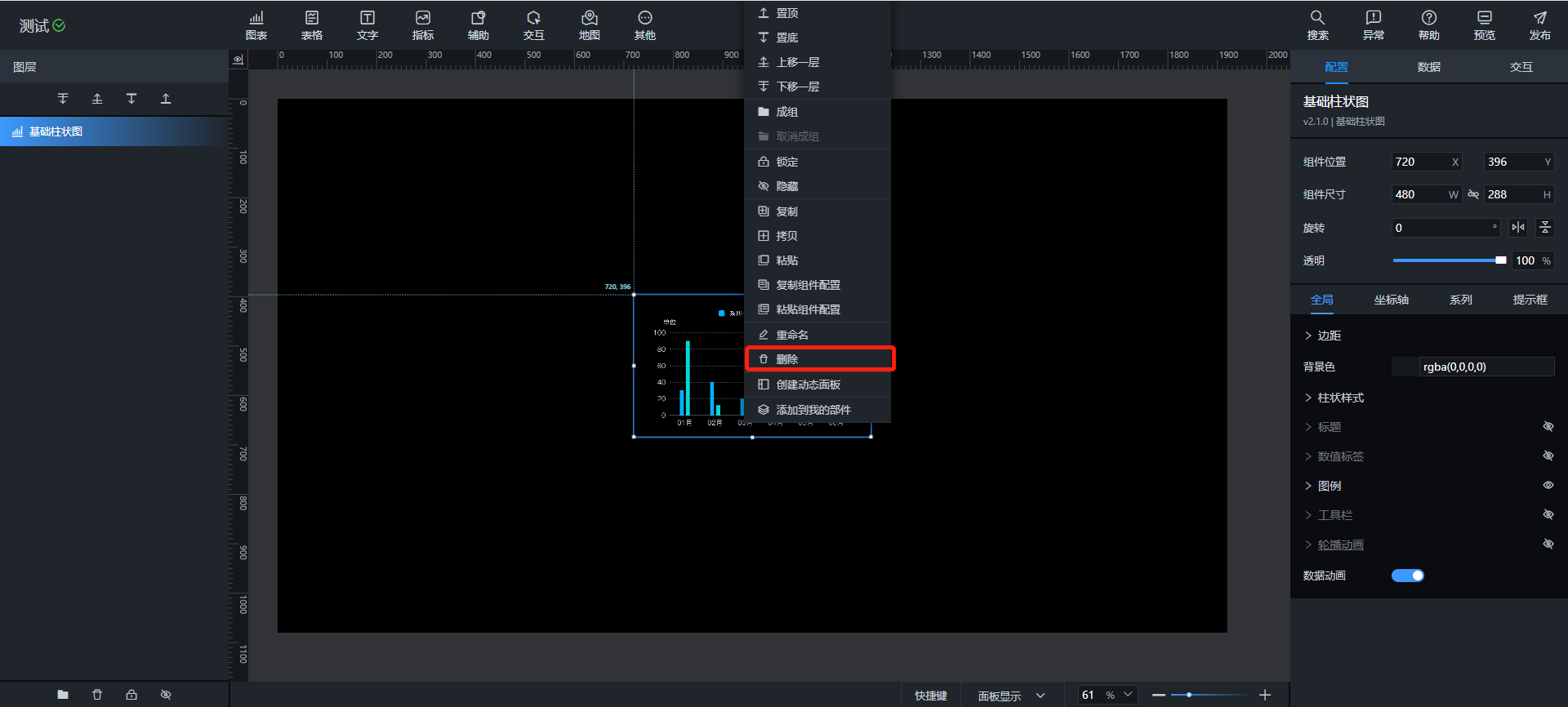1568x707 pixels.
Task: Toggle the 数据动画 switch off
Action: coord(1407,576)
